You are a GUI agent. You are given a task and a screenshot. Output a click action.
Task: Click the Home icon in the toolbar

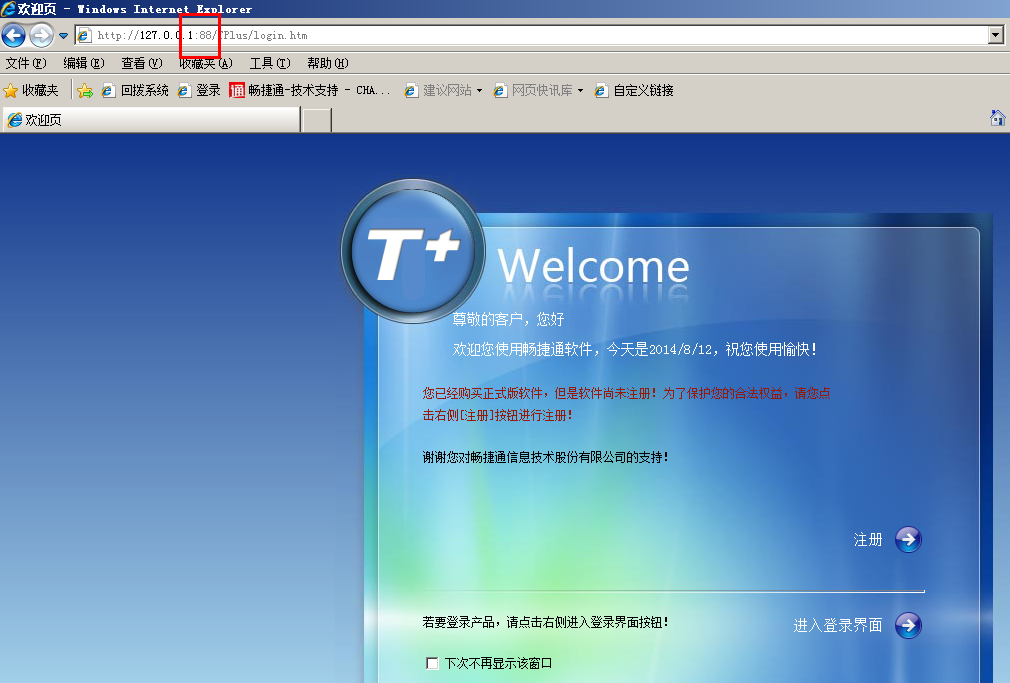[x=997, y=118]
